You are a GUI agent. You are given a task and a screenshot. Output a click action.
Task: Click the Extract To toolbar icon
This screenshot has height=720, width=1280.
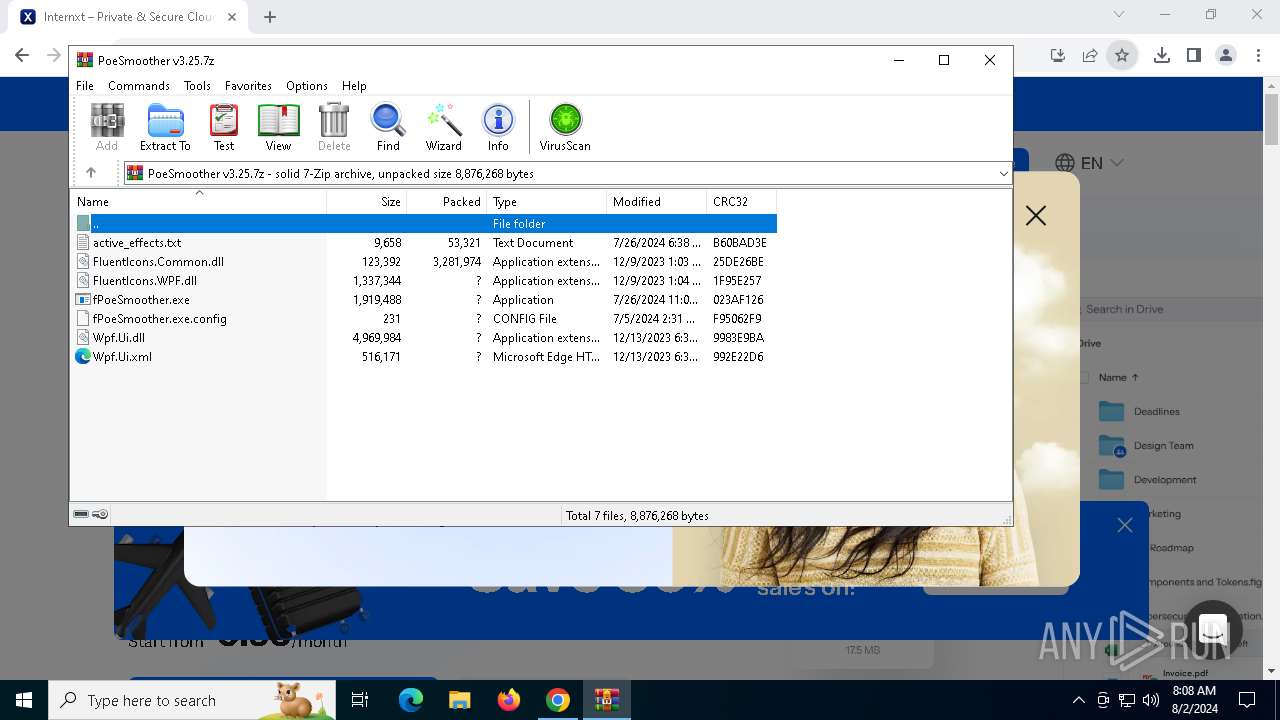coord(165,127)
